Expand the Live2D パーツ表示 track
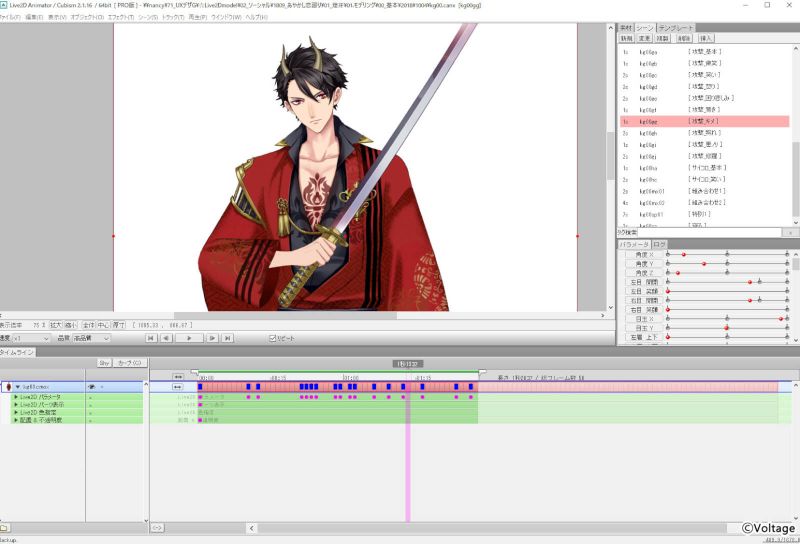800x544 pixels. tap(16, 405)
